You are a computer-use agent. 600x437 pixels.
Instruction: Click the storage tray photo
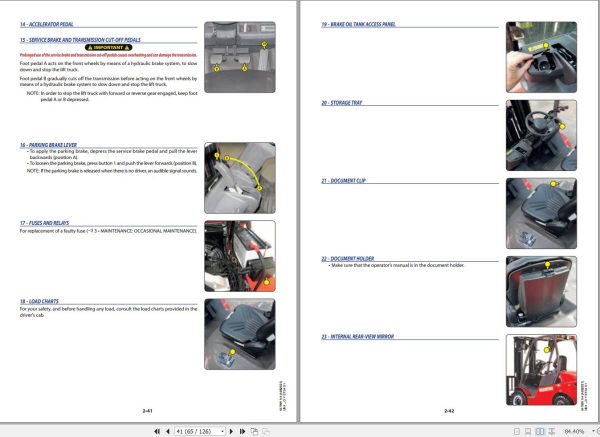(x=541, y=135)
